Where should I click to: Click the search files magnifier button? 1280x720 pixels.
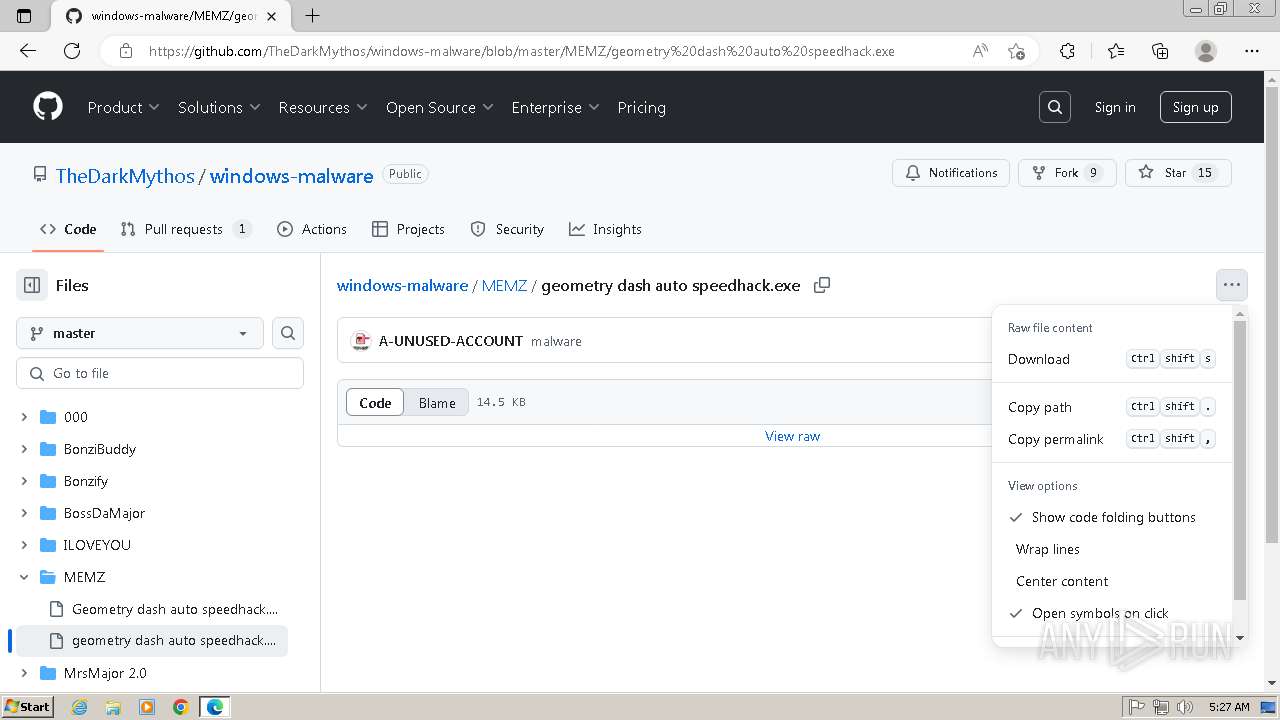tap(288, 333)
